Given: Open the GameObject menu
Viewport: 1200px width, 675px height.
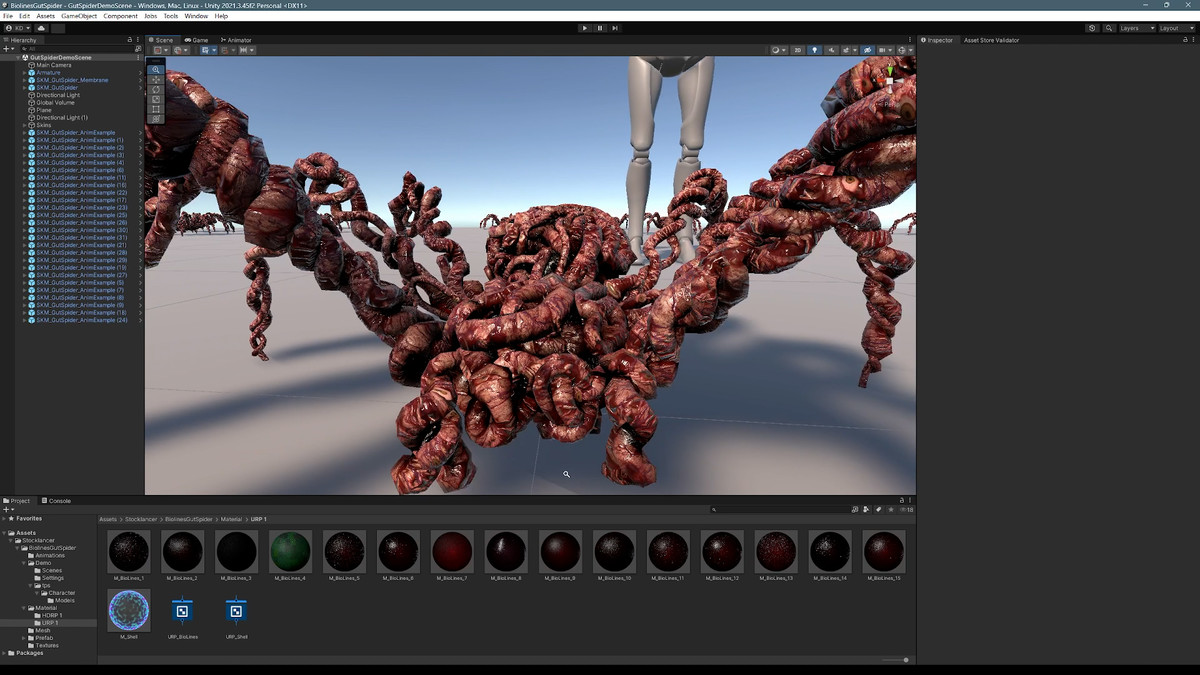Looking at the screenshot, I should tap(77, 16).
